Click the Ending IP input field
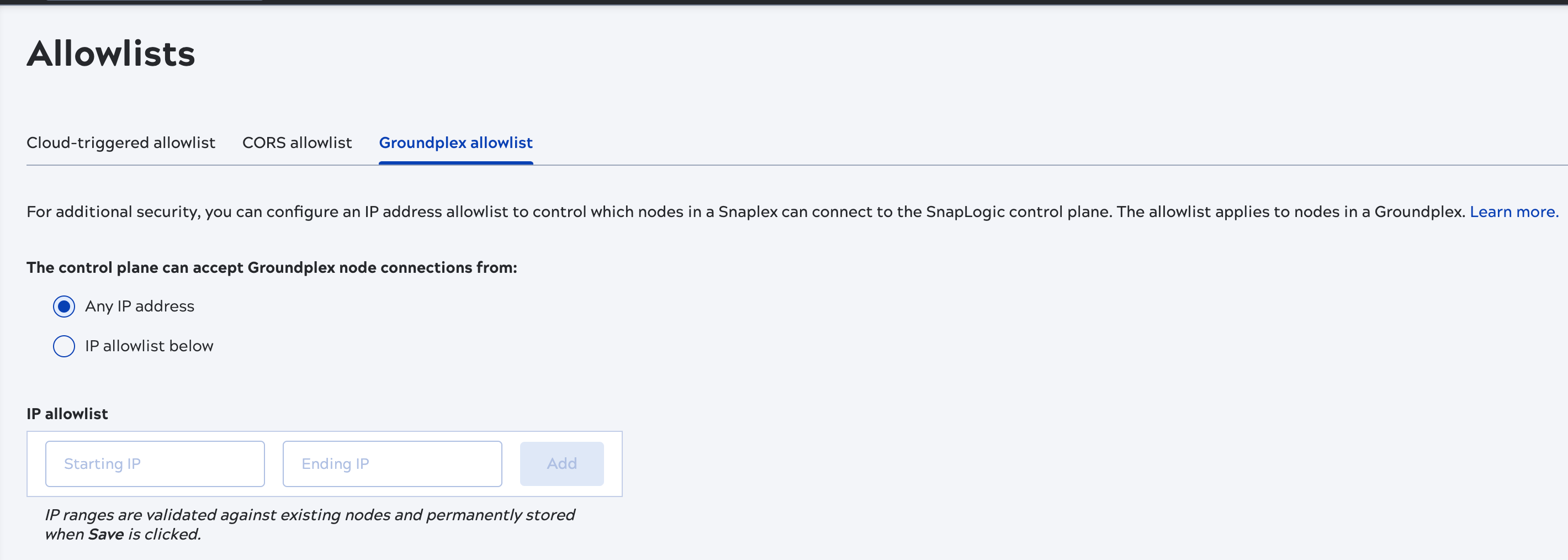 coord(391,463)
